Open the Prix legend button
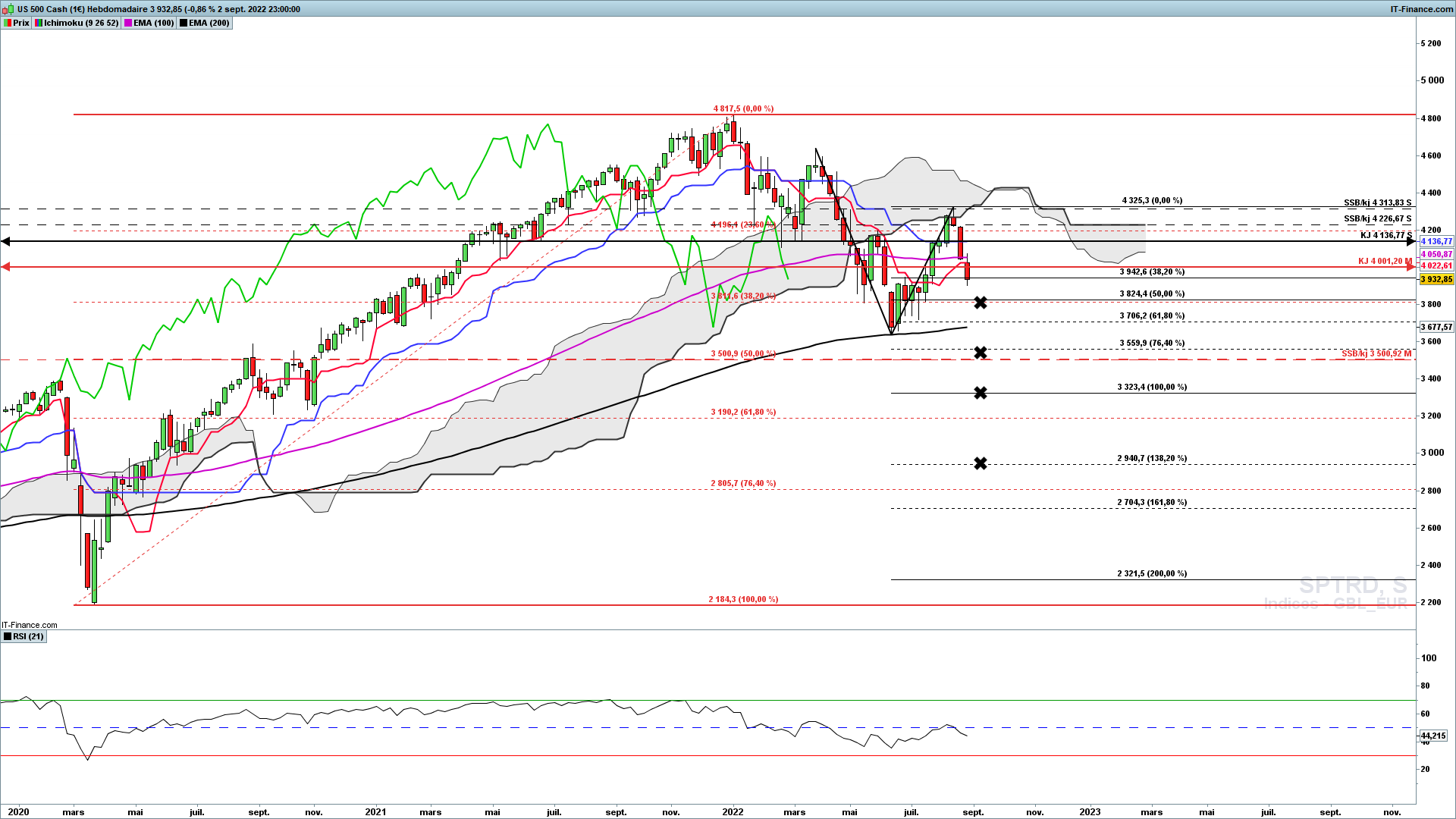Viewport: 1456px width, 819px height. pyautogui.click(x=16, y=23)
